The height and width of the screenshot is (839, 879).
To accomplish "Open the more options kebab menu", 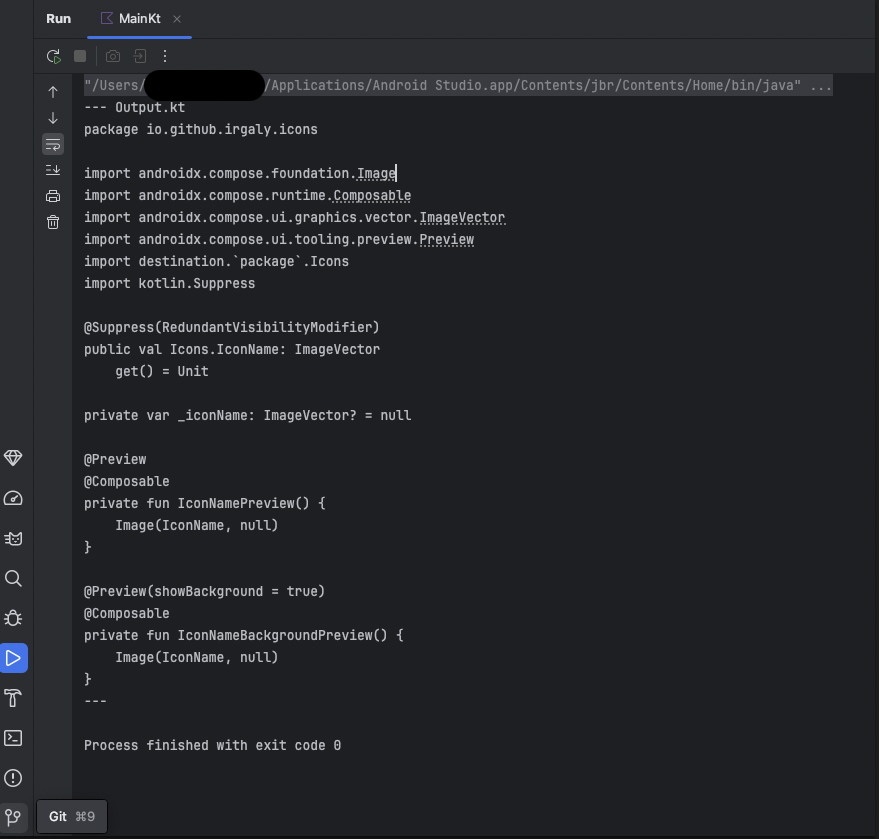I will [165, 56].
